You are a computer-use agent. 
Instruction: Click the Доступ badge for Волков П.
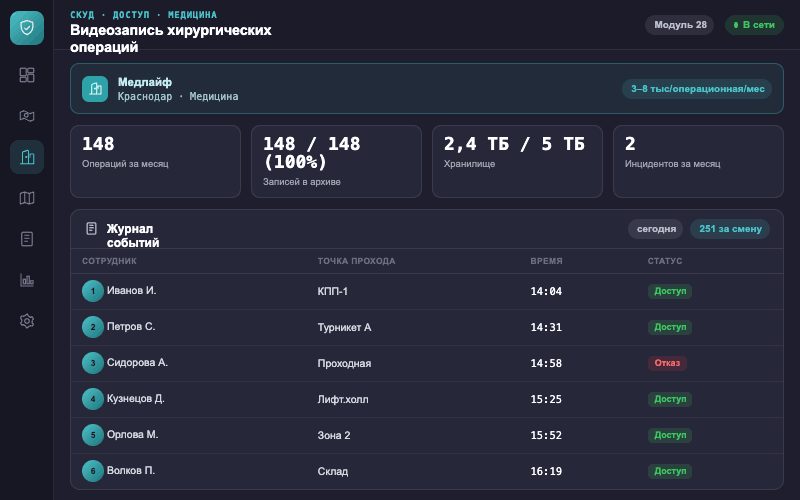pos(670,471)
